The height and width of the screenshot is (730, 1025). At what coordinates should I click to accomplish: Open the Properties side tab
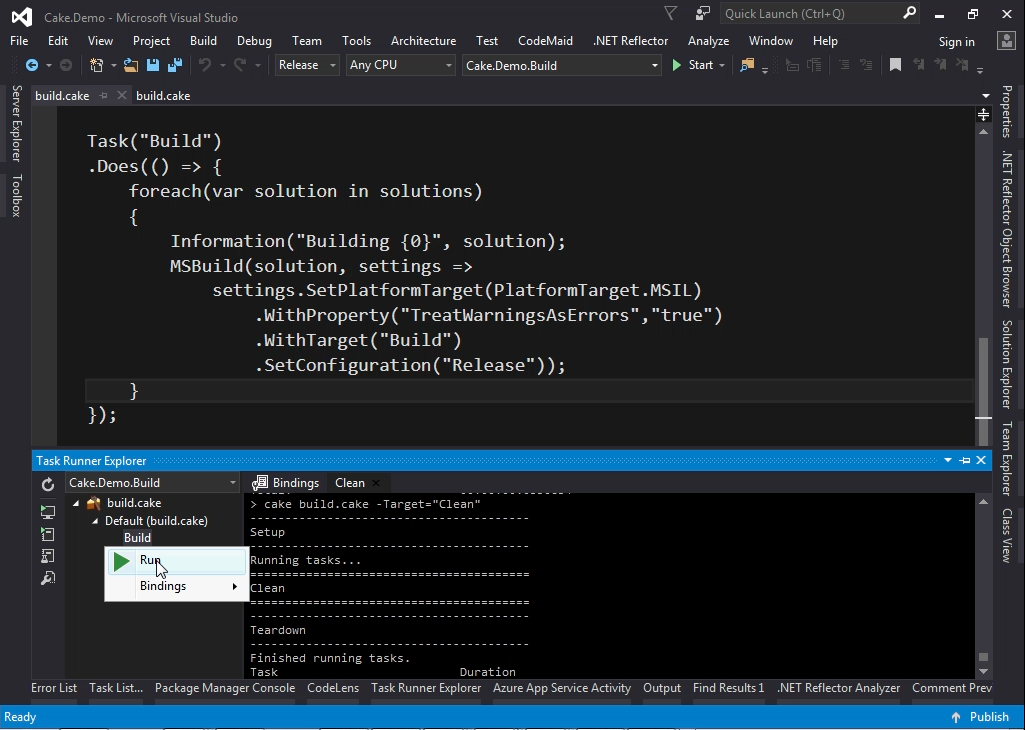coord(1007,112)
